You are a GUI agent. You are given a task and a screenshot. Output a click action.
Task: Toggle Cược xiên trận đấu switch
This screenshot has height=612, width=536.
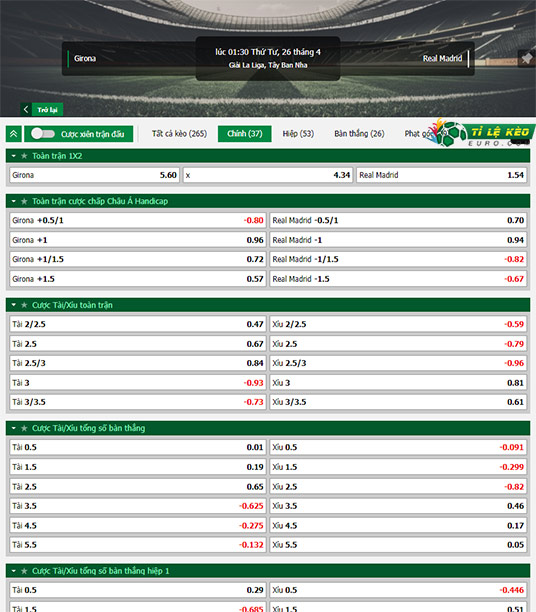tap(43, 134)
